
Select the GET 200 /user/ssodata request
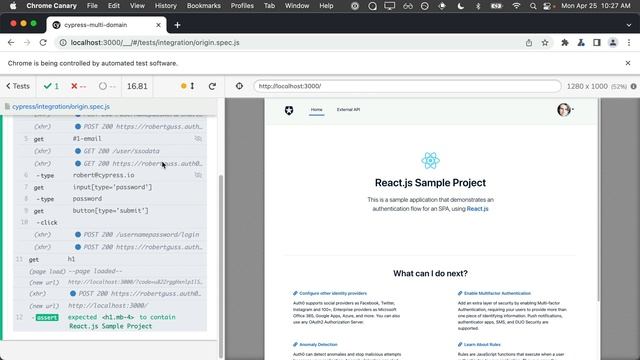pos(110,151)
